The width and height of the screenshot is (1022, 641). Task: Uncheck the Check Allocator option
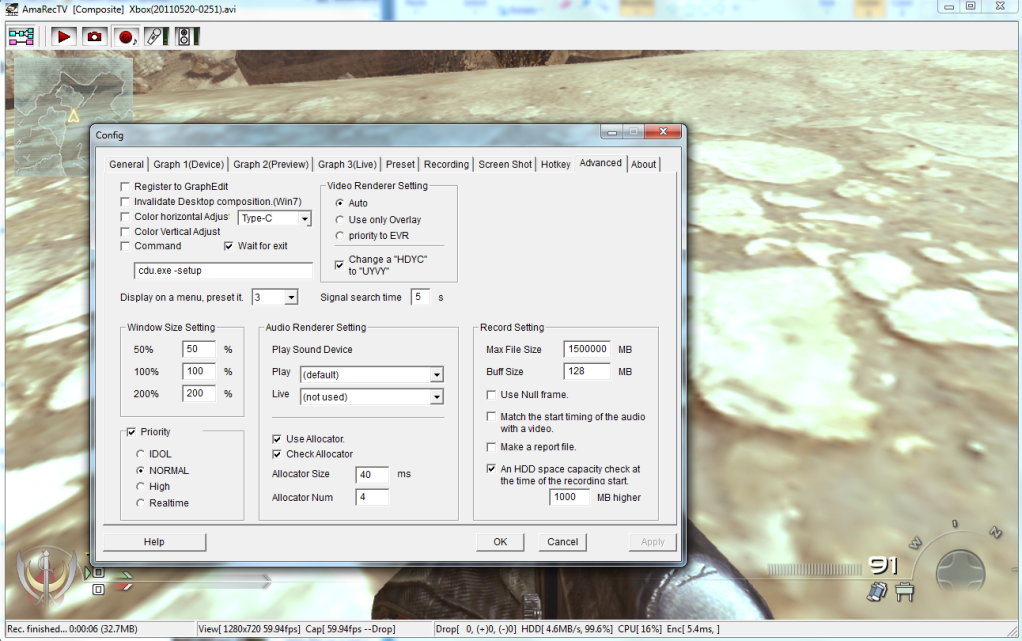click(x=277, y=454)
